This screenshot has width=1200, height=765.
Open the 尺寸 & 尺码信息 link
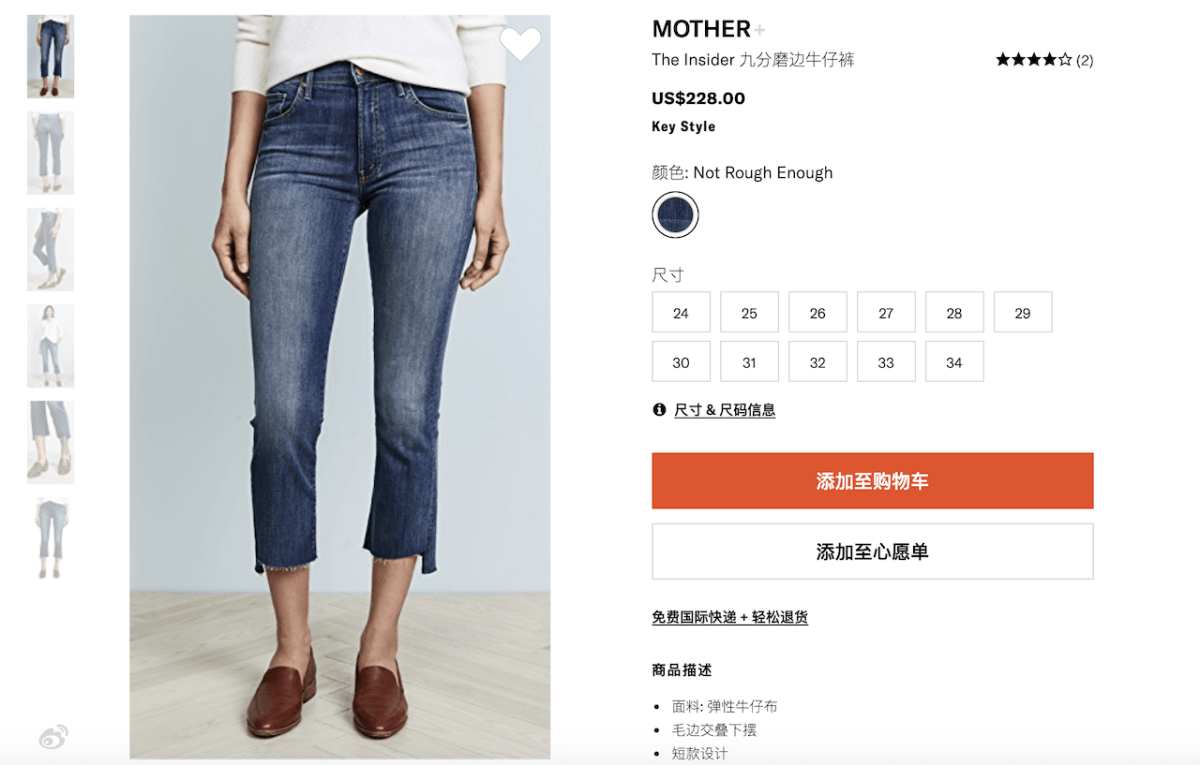(725, 410)
